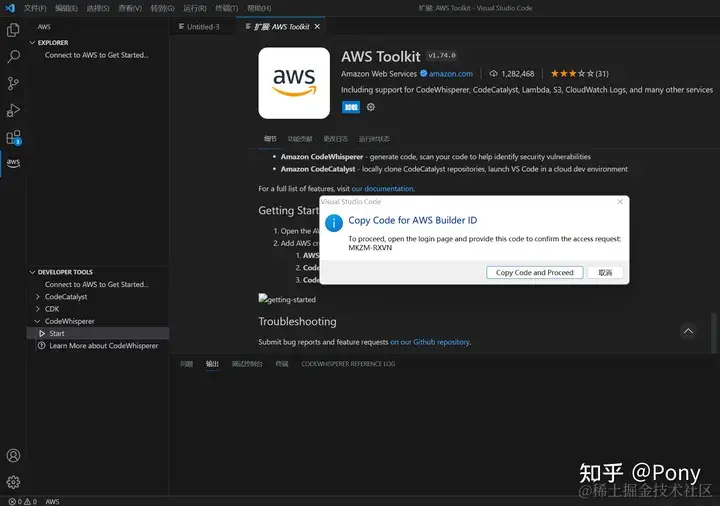
Task: Select the Details tab (细节)
Action: [x=270, y=139]
